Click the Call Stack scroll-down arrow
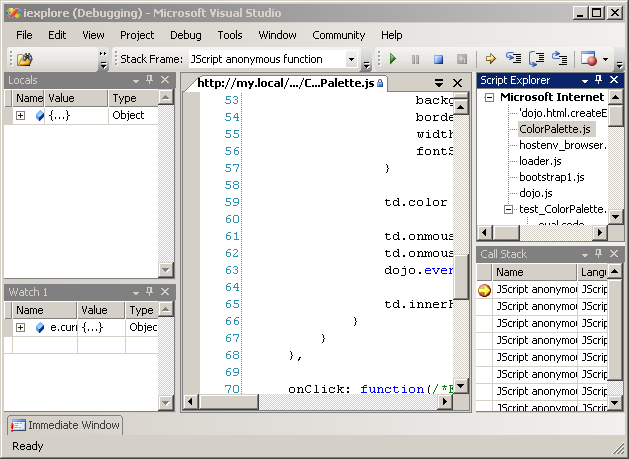This screenshot has width=629, height=459. (615, 402)
